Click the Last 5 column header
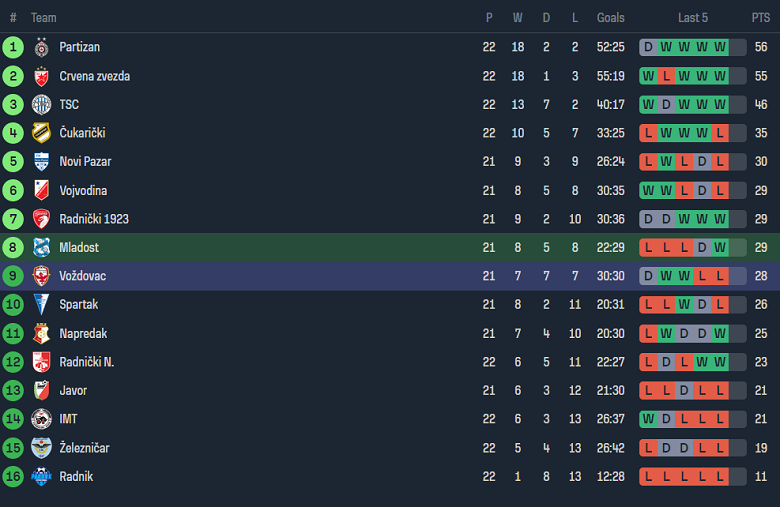The image size is (780, 507). (x=693, y=18)
